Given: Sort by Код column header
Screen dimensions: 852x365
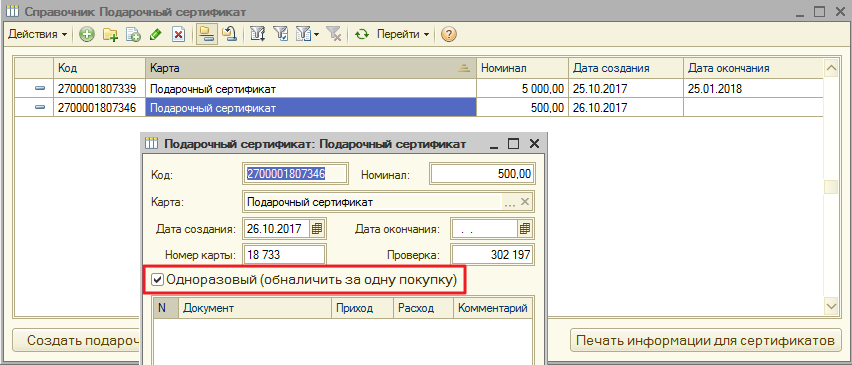Looking at the screenshot, I should pyautogui.click(x=99, y=68).
